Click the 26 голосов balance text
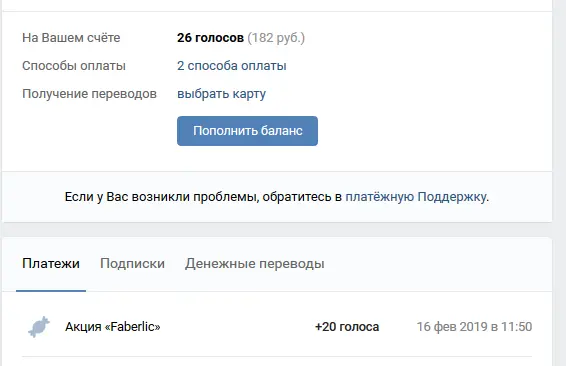Image resolution: width=566 pixels, height=366 pixels. click(210, 38)
